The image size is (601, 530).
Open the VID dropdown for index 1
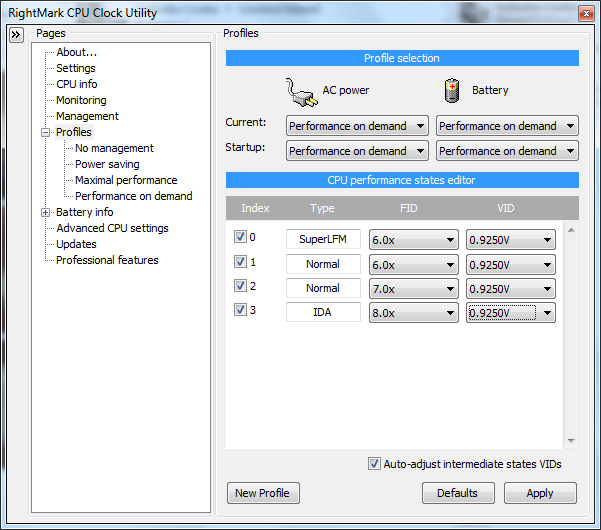click(511, 265)
